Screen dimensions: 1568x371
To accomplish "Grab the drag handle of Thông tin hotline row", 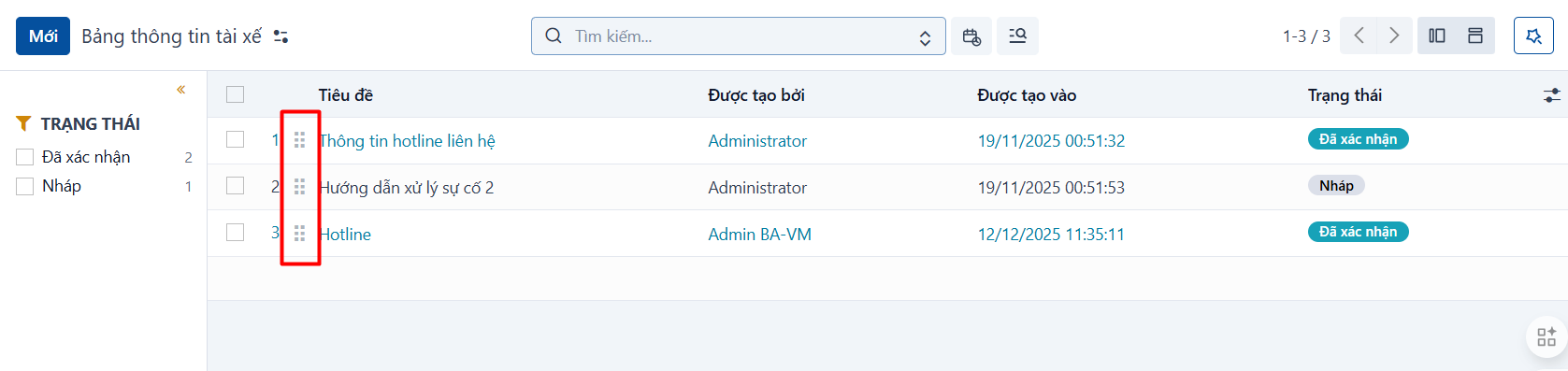I will [299, 140].
